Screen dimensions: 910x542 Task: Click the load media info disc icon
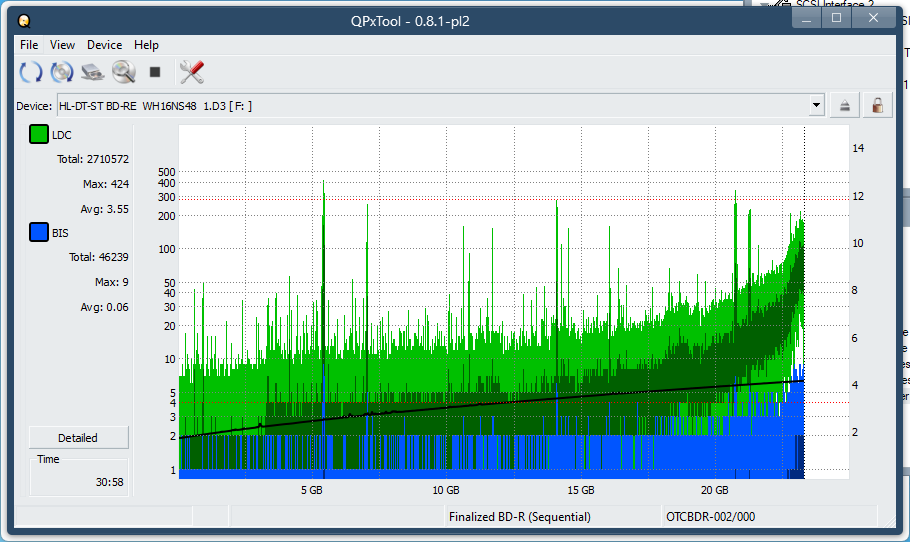(x=62, y=72)
